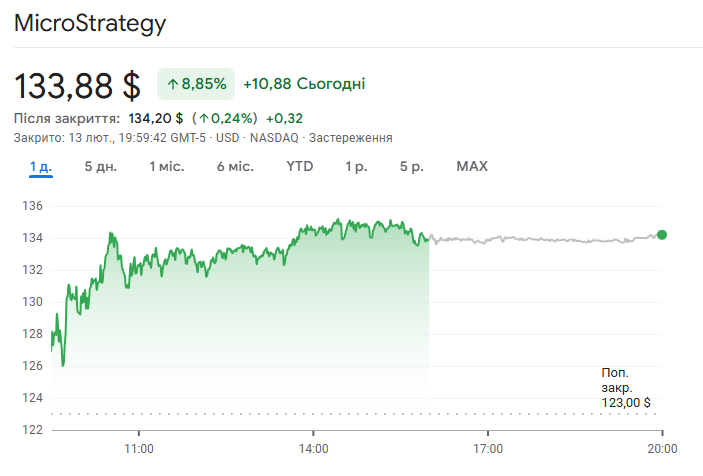The width and height of the screenshot is (703, 476).
Task: Show the YTD chart period
Action: click(x=300, y=166)
